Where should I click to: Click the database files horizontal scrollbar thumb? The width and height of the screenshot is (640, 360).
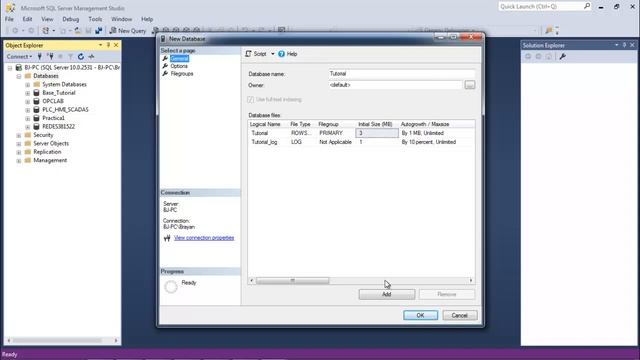pos(292,280)
